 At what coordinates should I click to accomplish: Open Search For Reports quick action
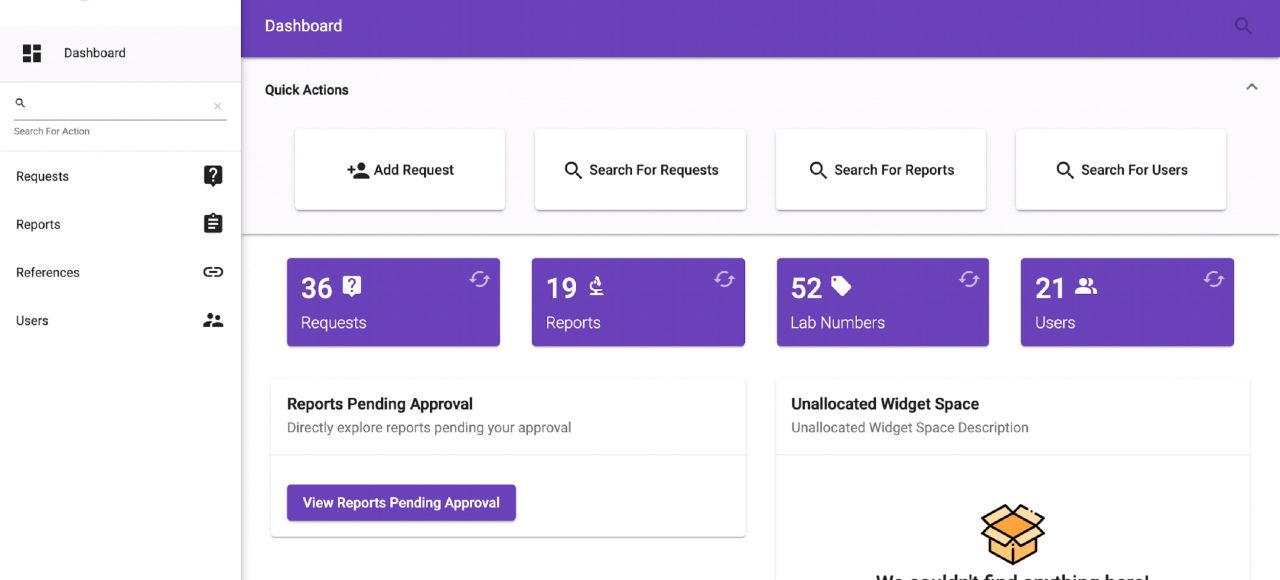(x=881, y=170)
